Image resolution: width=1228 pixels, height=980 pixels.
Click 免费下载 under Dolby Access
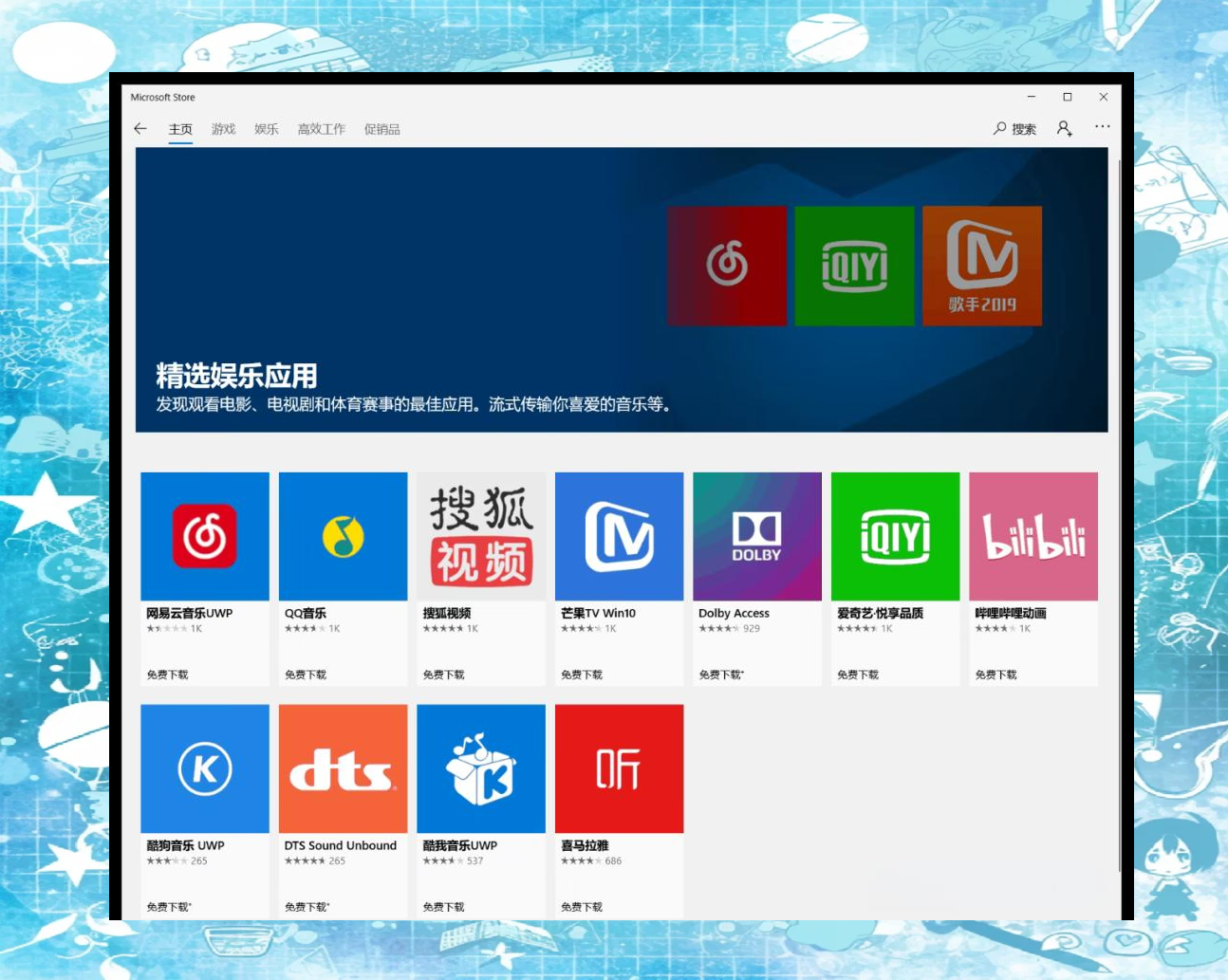[721, 675]
